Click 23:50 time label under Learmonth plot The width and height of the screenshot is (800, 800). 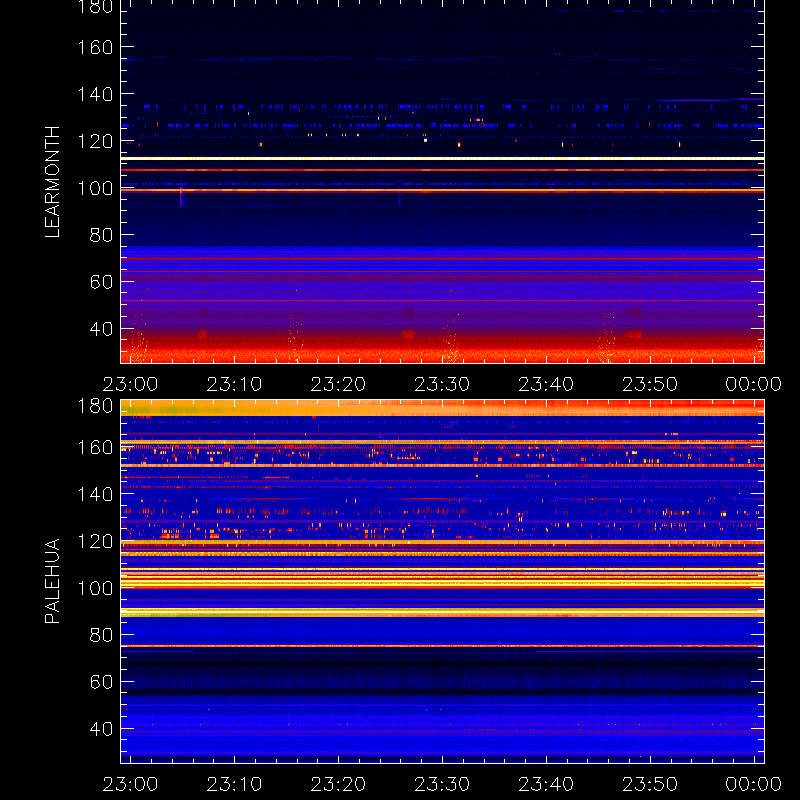pos(650,384)
